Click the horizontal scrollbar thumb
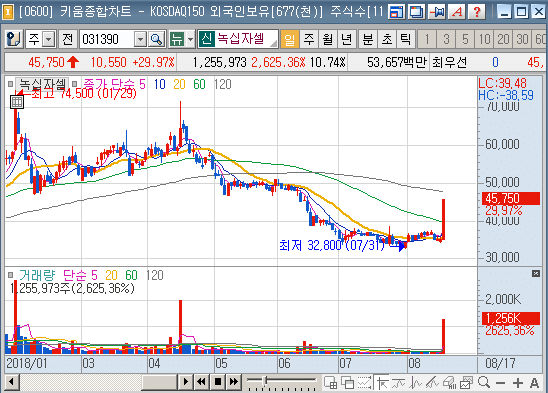 point(160,382)
